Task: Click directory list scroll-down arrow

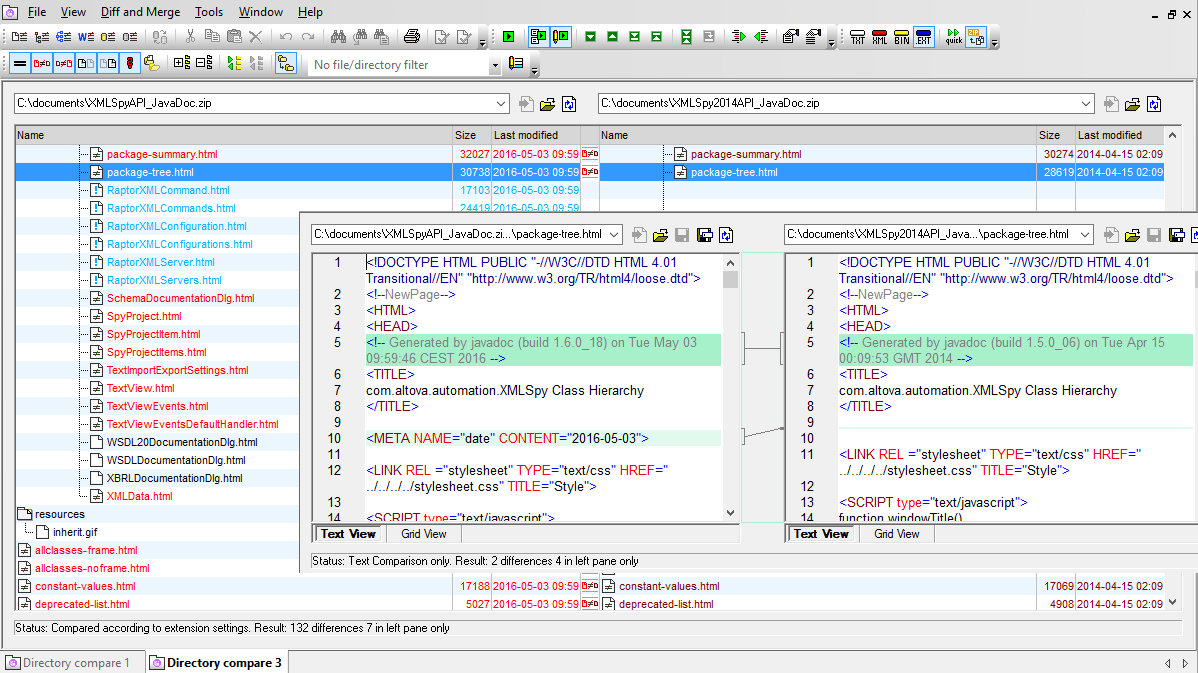Action: (1173, 603)
